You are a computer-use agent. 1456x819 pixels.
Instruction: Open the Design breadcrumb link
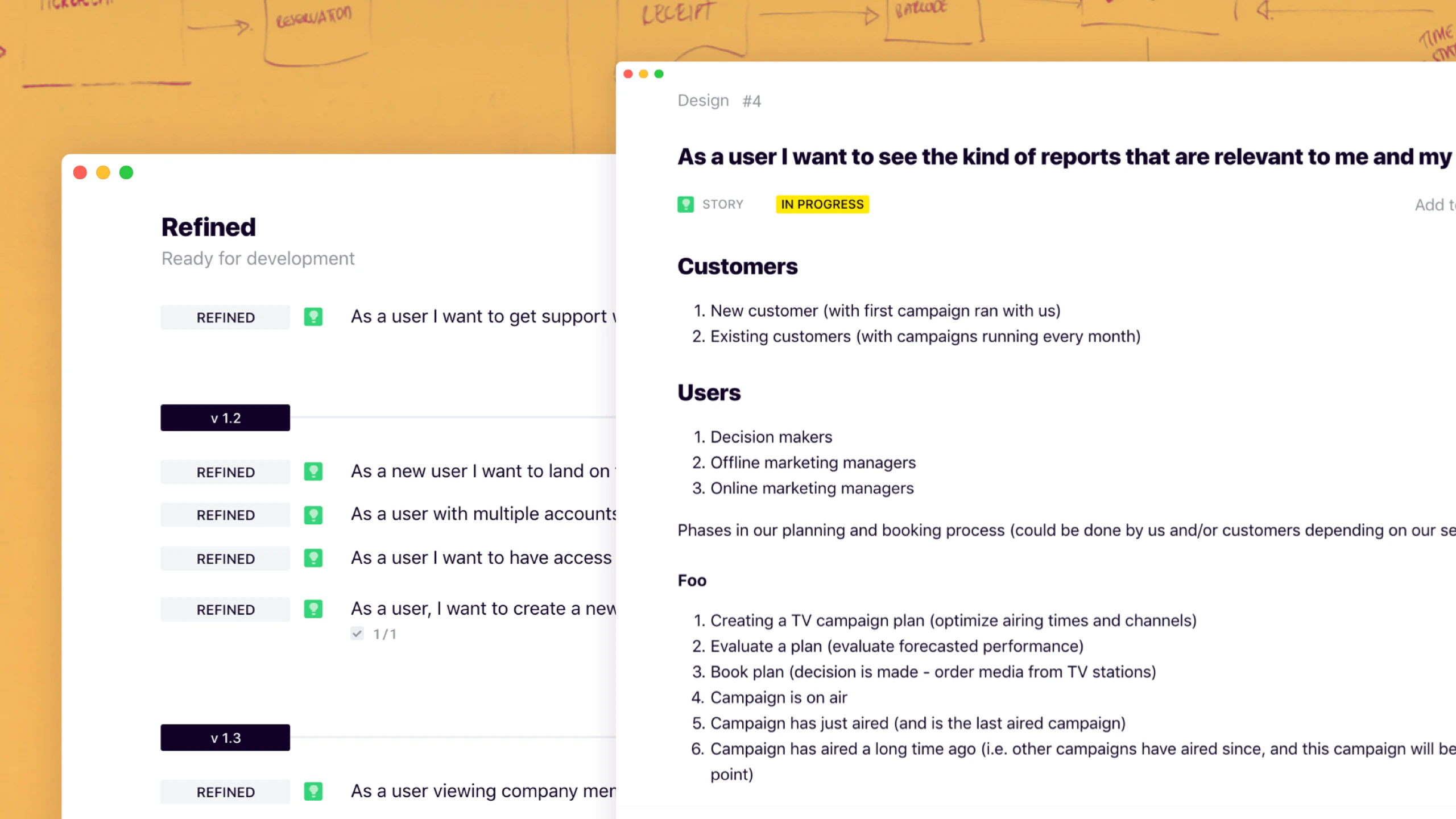pos(703,101)
